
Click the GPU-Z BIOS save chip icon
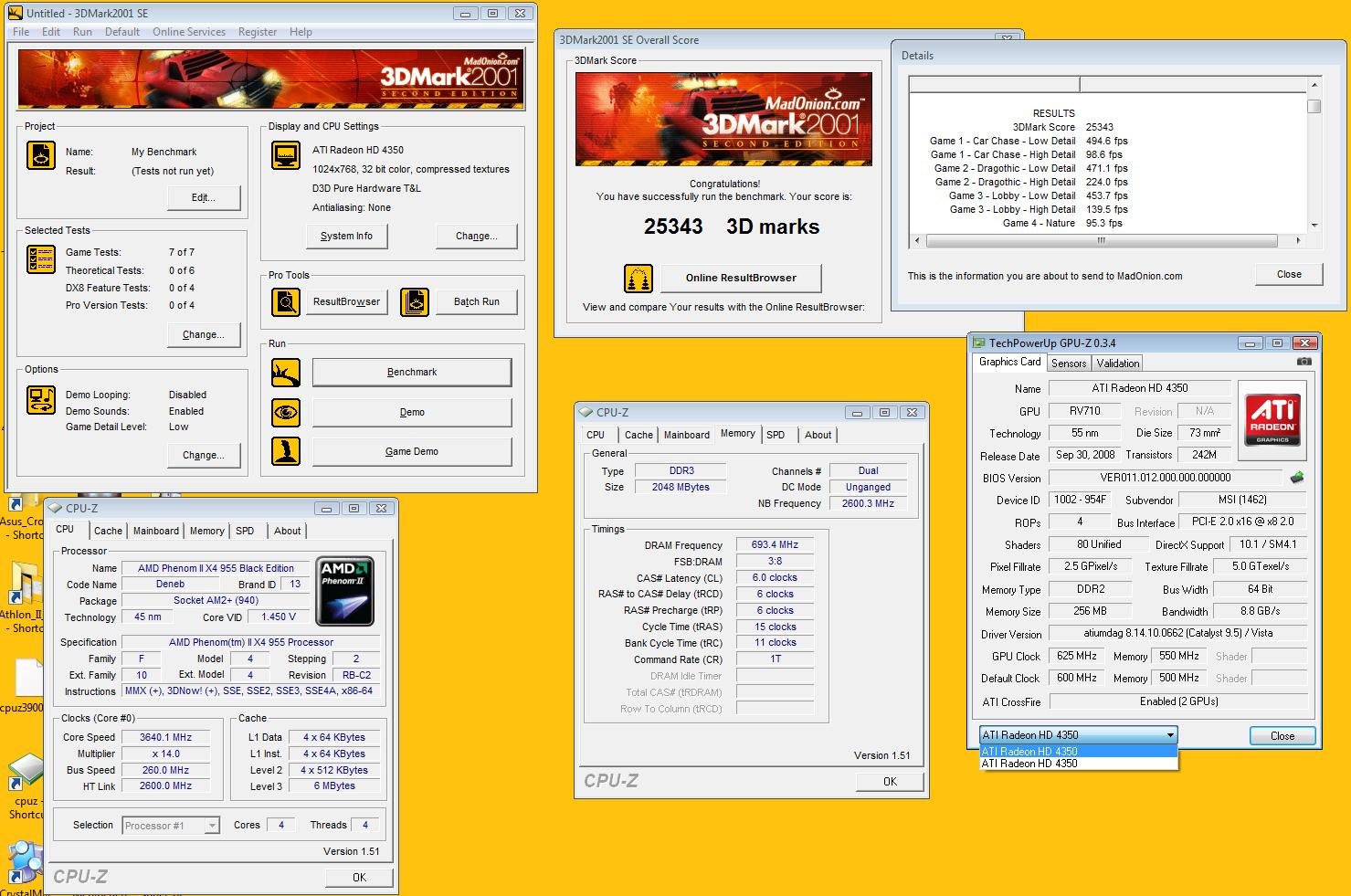click(1296, 478)
